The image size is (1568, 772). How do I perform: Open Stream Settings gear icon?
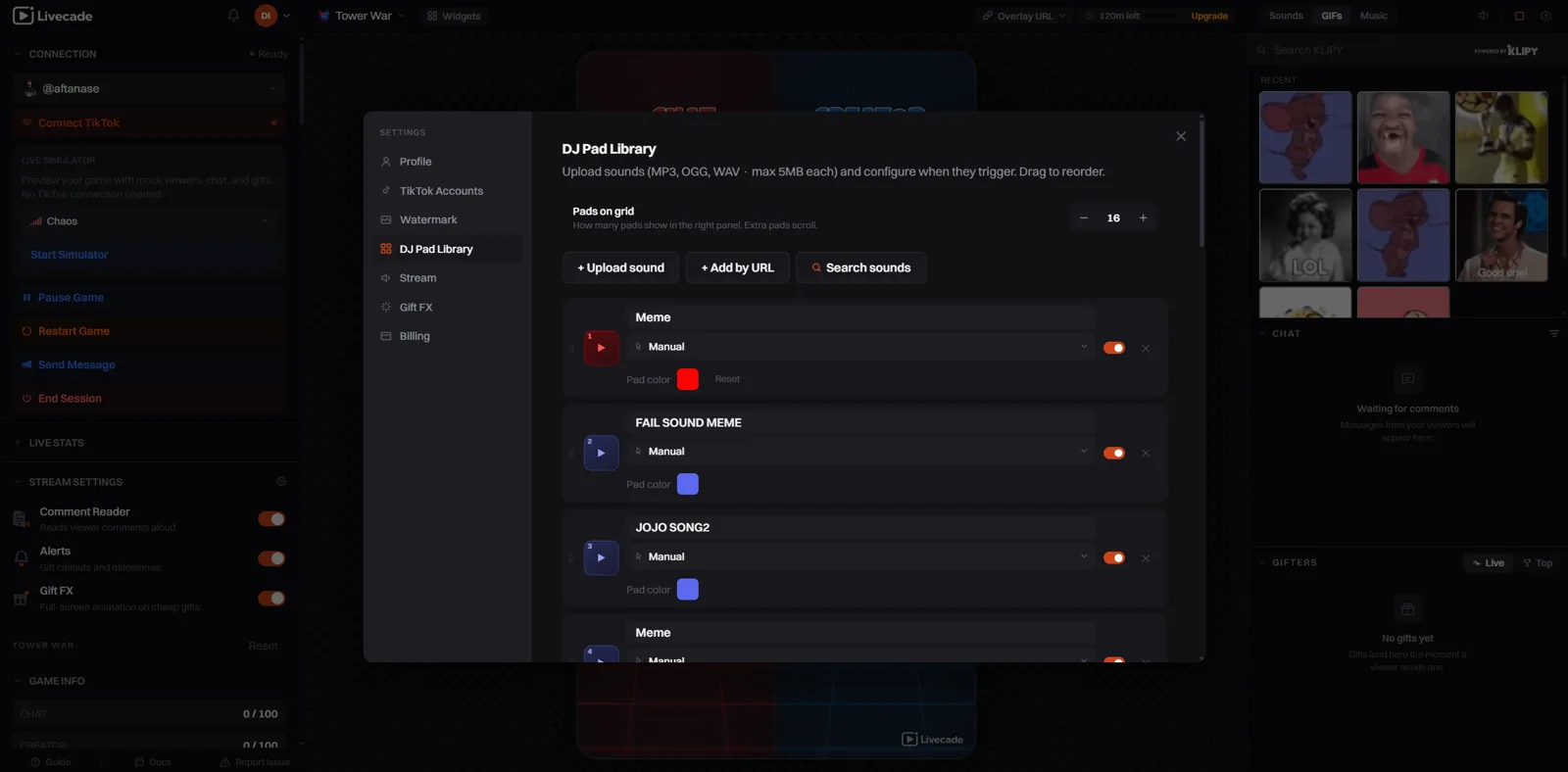tap(281, 482)
